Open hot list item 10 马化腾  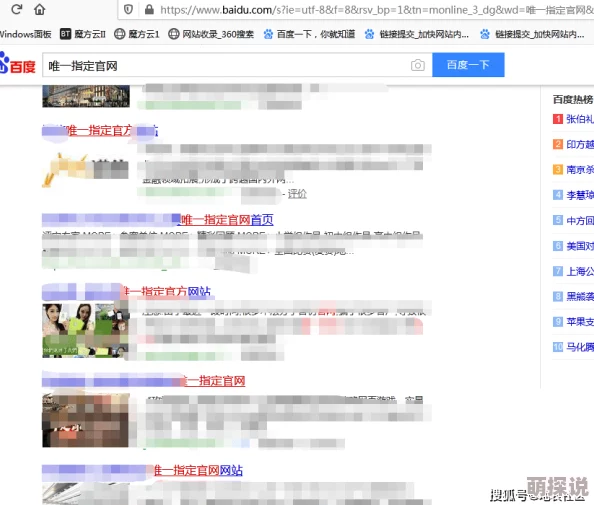click(x=573, y=347)
